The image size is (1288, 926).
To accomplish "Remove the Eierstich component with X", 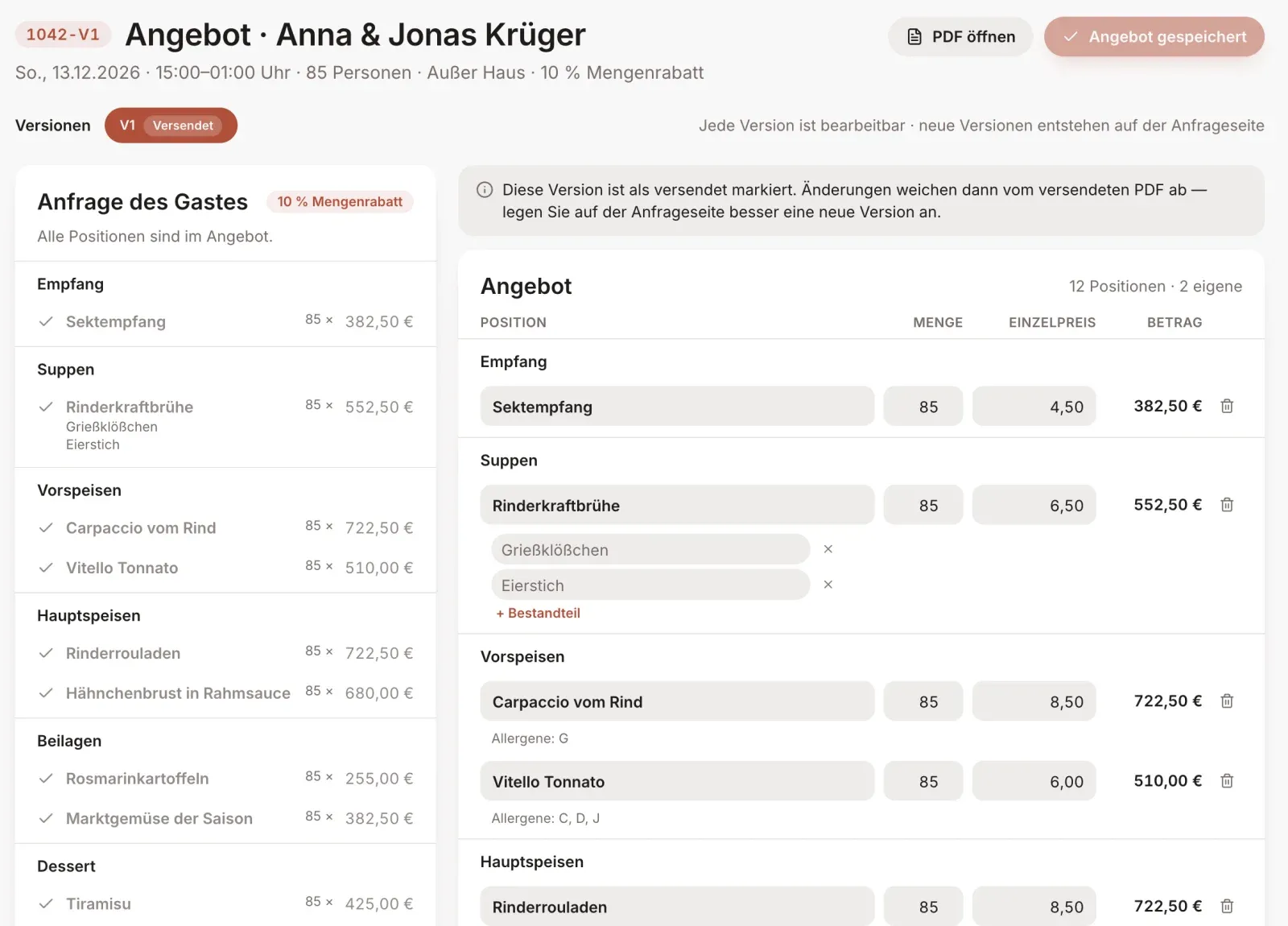I will pyautogui.click(x=828, y=585).
